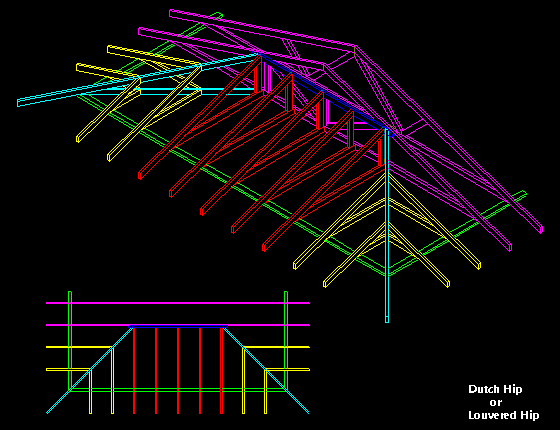Click the bottom green wall plate in plan view

(x=178, y=390)
